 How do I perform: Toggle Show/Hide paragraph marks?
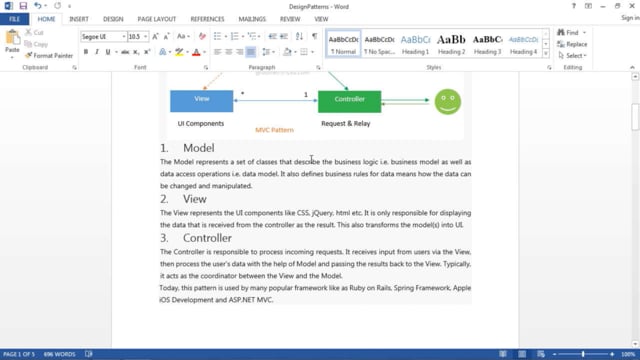314,36
